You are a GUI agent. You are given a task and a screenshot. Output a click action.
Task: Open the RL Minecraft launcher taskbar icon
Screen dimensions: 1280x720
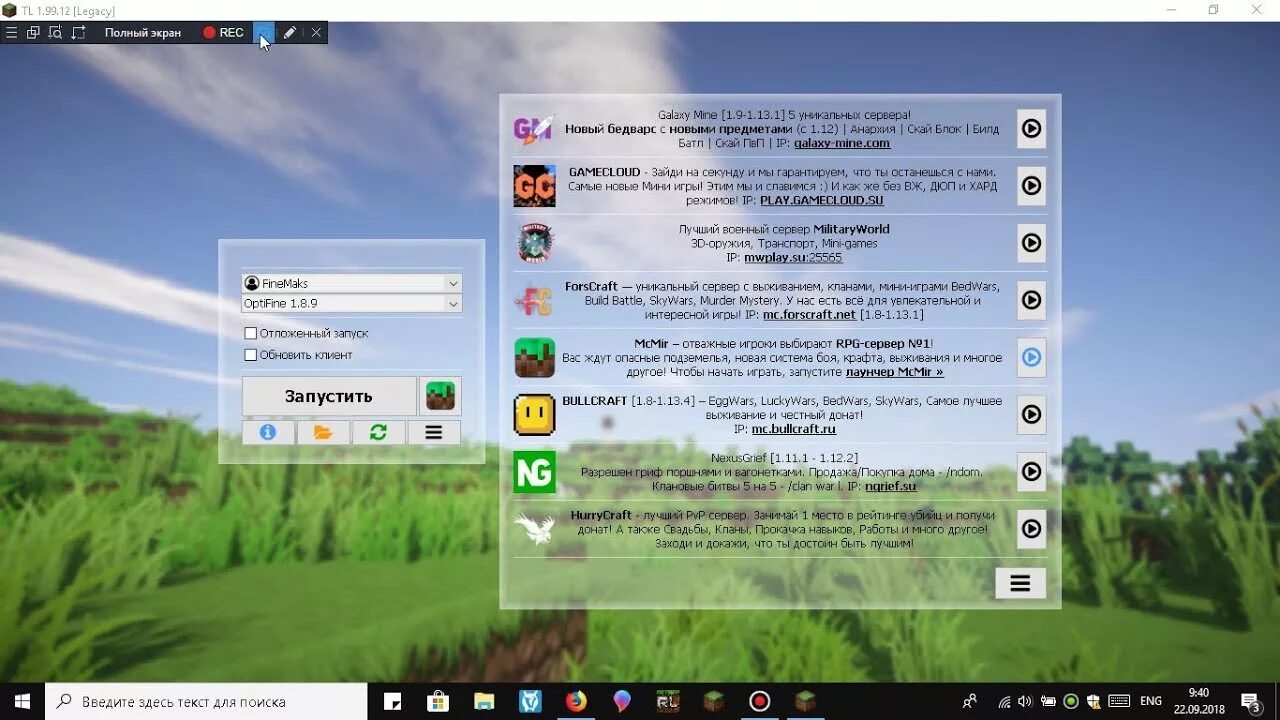click(x=668, y=702)
